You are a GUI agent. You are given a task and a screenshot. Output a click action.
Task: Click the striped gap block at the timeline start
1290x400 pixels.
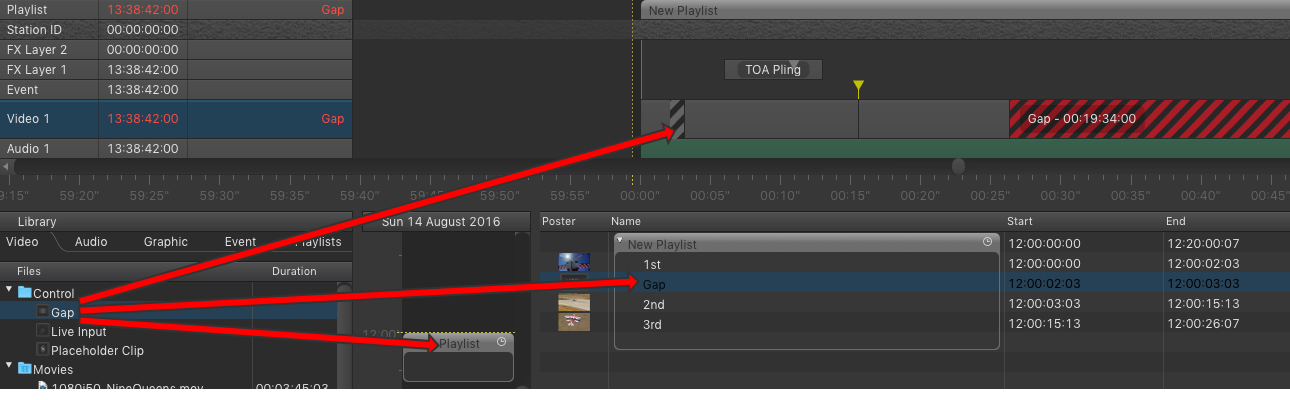pyautogui.click(x=676, y=119)
